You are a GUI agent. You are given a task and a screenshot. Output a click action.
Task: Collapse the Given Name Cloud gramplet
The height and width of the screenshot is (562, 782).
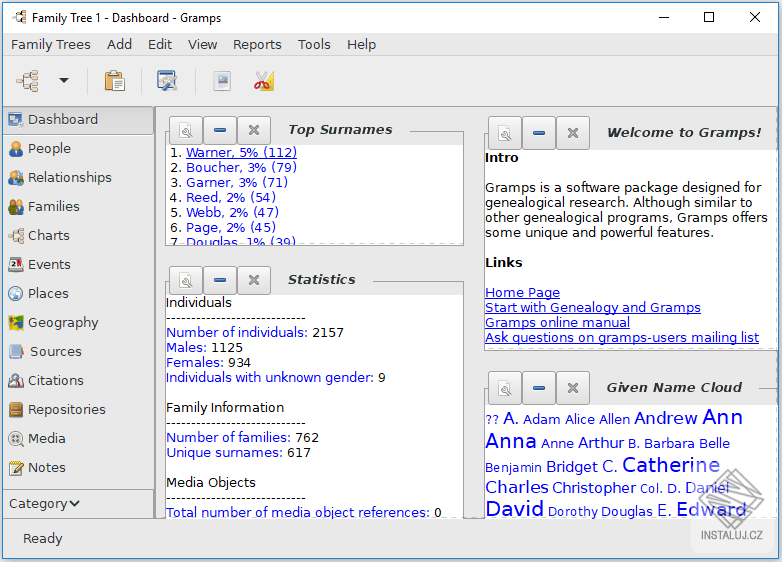click(539, 388)
